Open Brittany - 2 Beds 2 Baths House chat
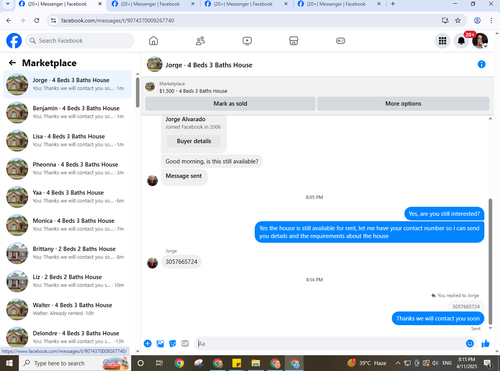 68,253
